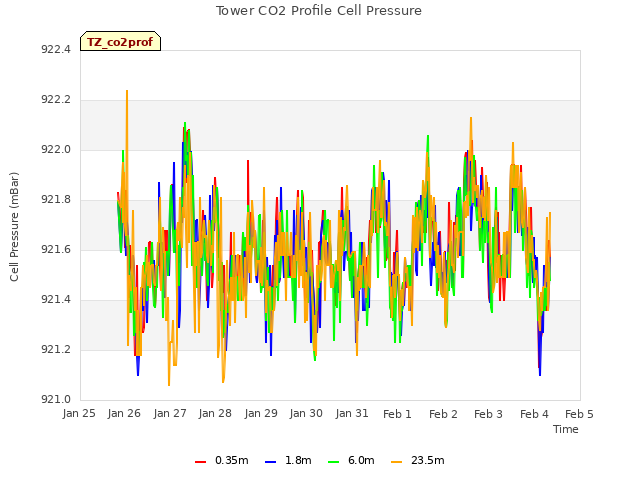Click the 922.4 y-axis label
The width and height of the screenshot is (640, 480).
56,50
